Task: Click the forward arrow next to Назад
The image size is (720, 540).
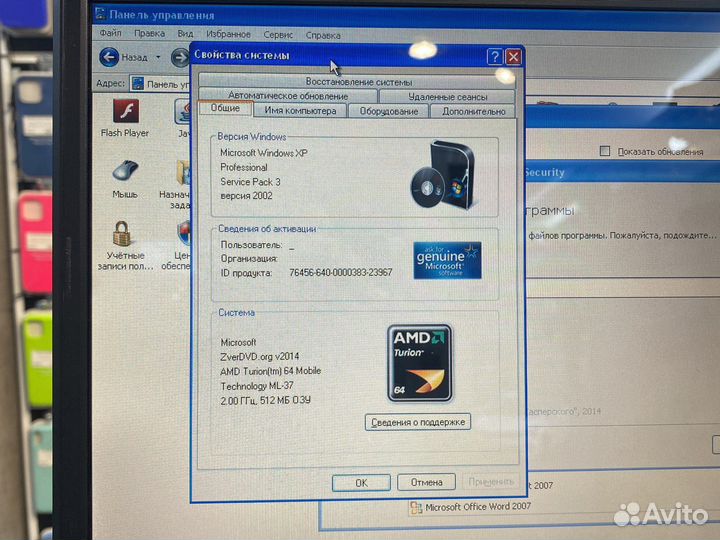Action: click(x=180, y=58)
